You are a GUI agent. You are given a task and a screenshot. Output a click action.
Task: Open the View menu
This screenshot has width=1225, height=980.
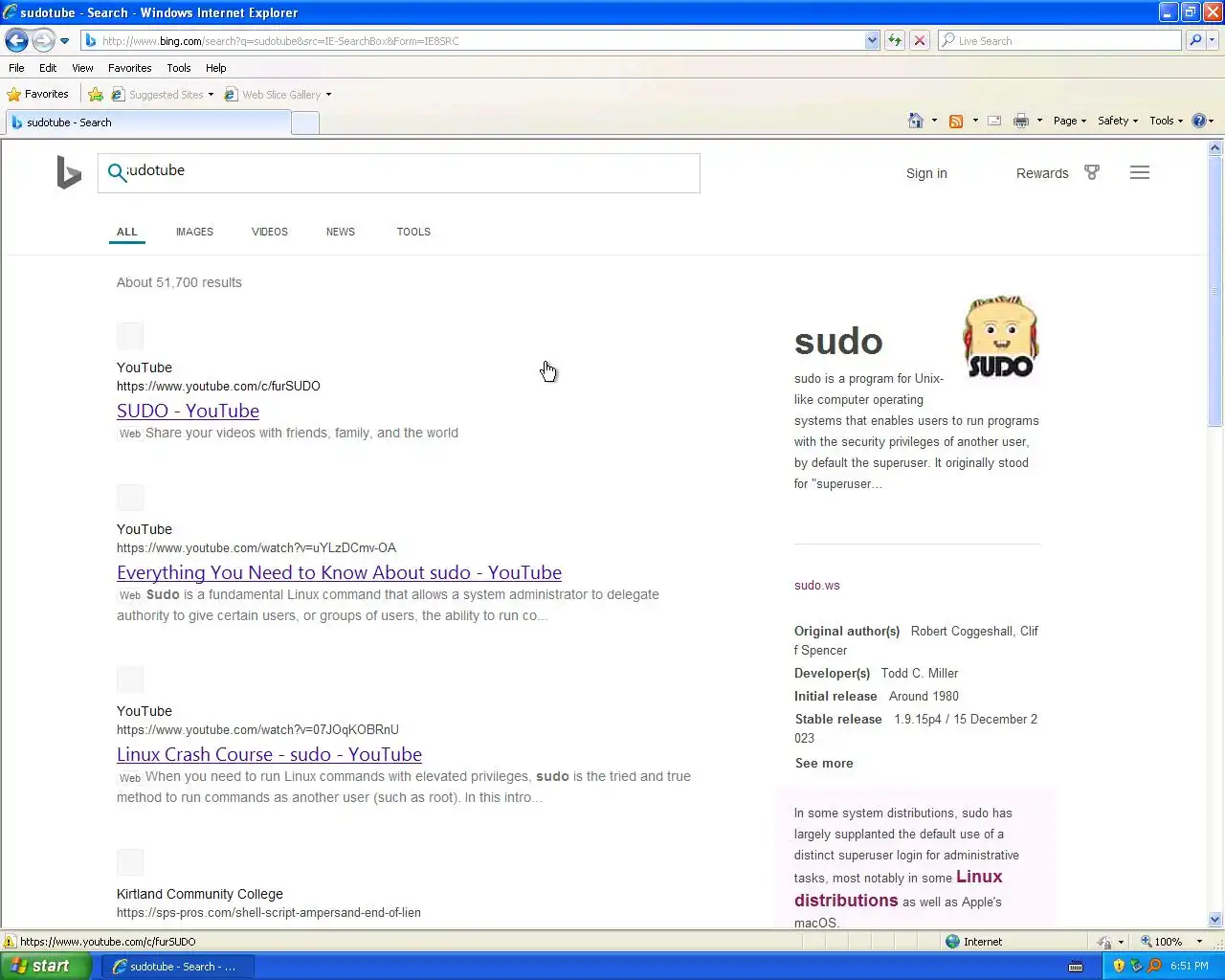[x=82, y=68]
